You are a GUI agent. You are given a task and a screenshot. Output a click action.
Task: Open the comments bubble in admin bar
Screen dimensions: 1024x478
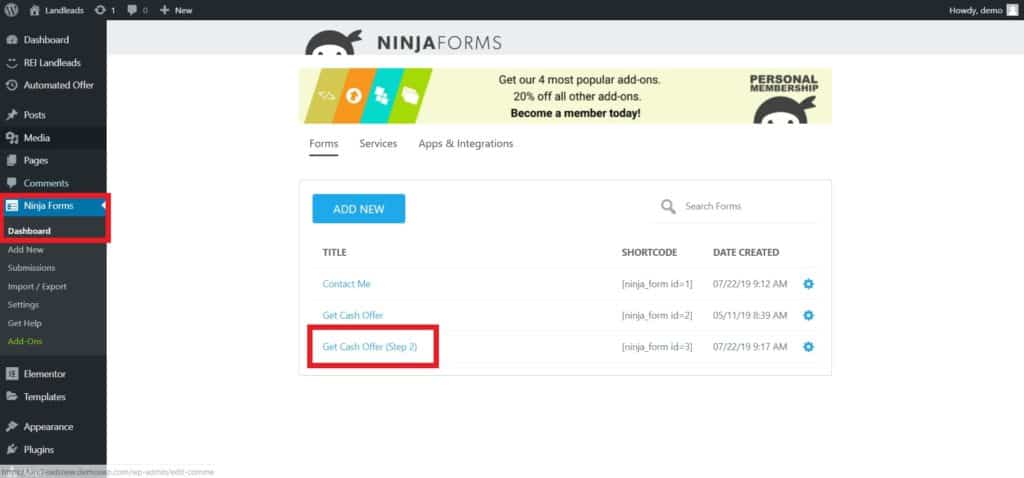[x=137, y=10]
